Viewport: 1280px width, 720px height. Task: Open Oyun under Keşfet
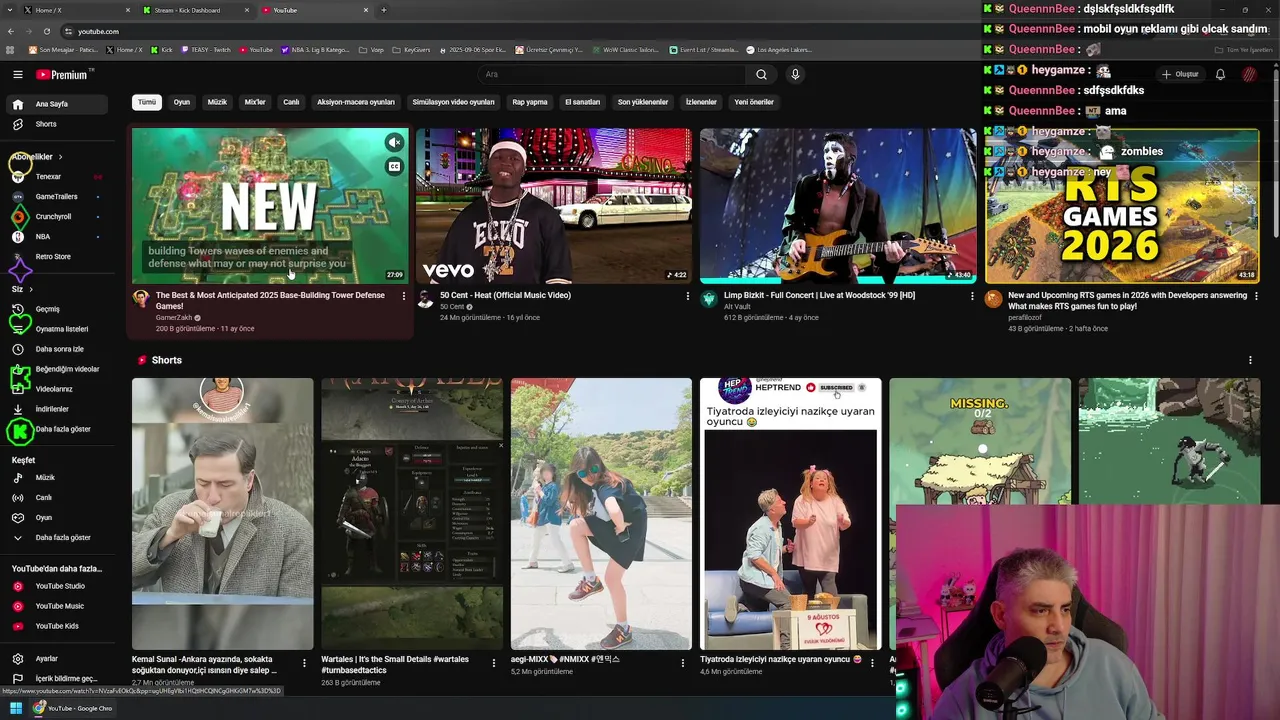click(56, 518)
